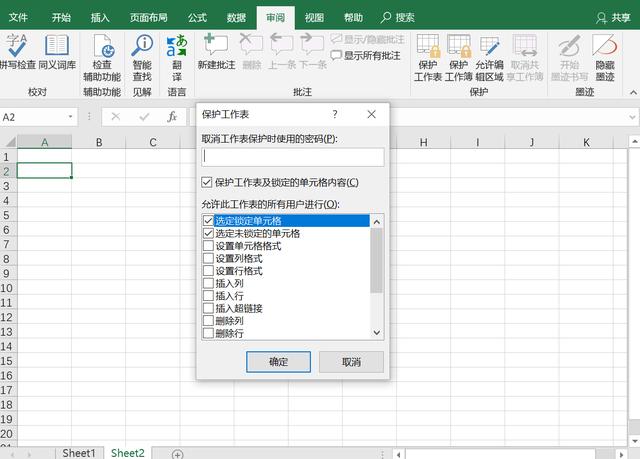
Task: Click the insert function fx icon
Action: click(172, 117)
